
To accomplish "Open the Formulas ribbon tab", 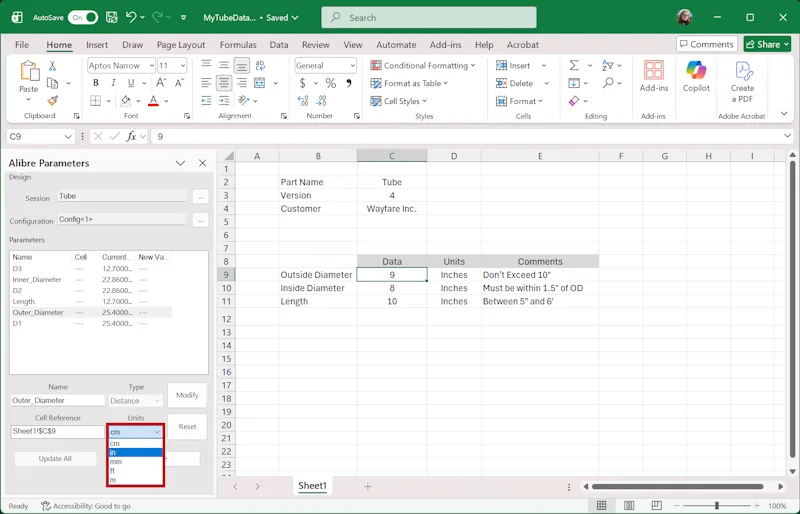I will 238,45.
